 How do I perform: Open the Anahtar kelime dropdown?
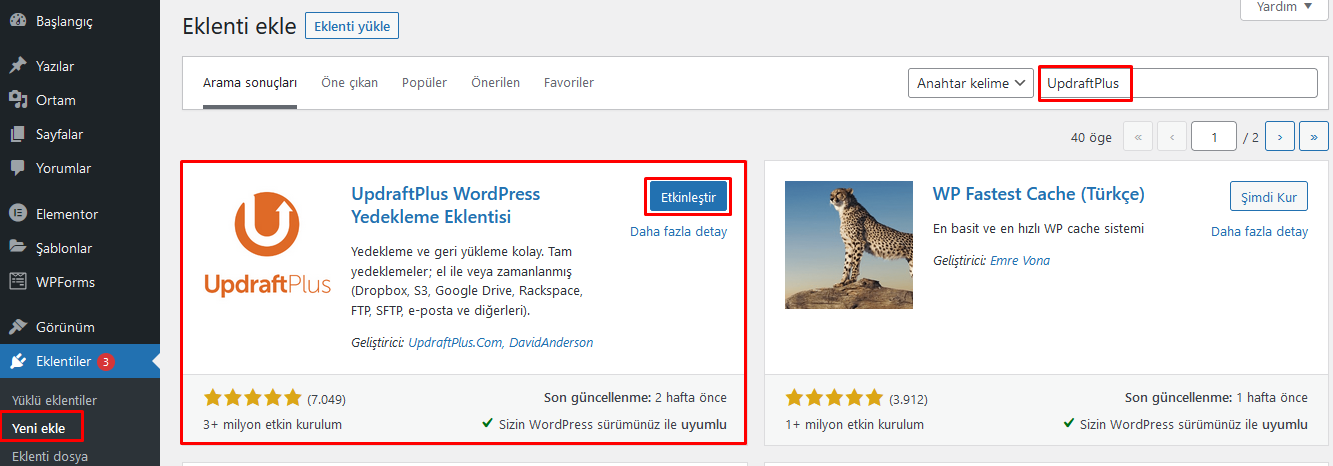[970, 83]
